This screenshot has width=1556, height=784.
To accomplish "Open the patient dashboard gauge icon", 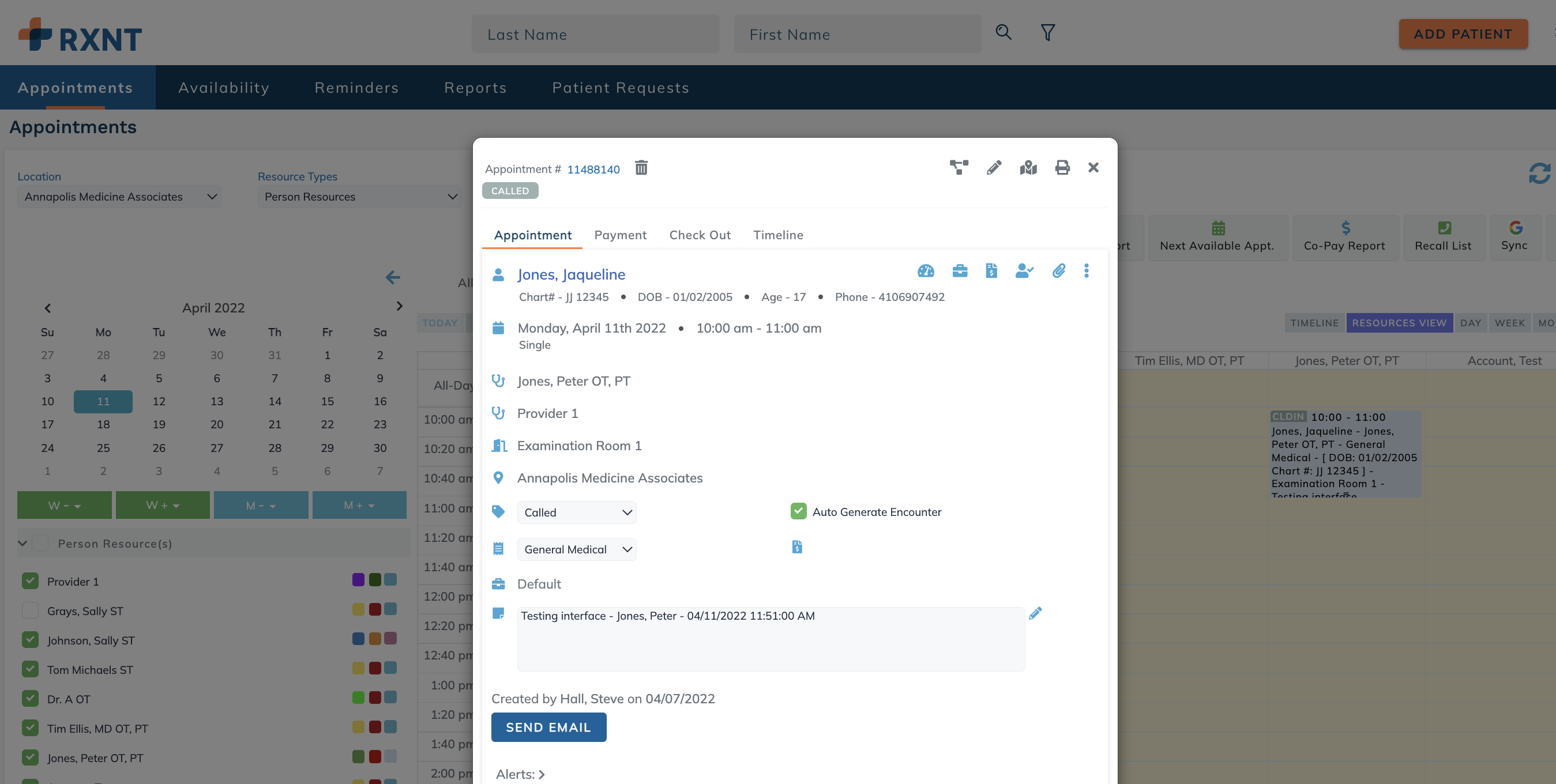I will click(926, 270).
